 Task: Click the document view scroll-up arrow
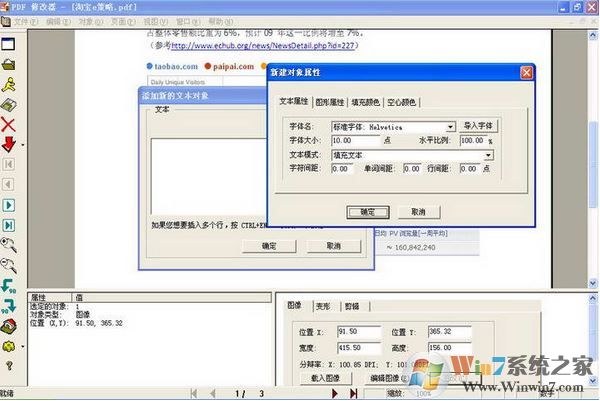pyautogui.click(x=593, y=36)
